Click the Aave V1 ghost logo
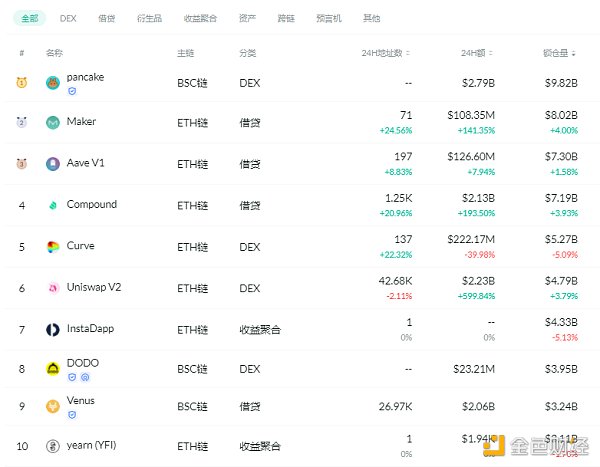Image resolution: width=600 pixels, height=467 pixels. 52,164
